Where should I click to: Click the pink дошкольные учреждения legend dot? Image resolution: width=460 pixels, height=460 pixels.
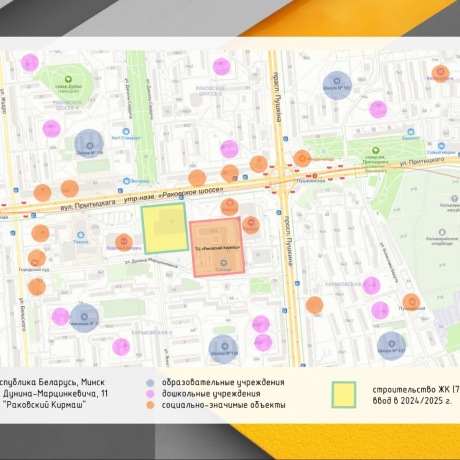pyautogui.click(x=150, y=394)
